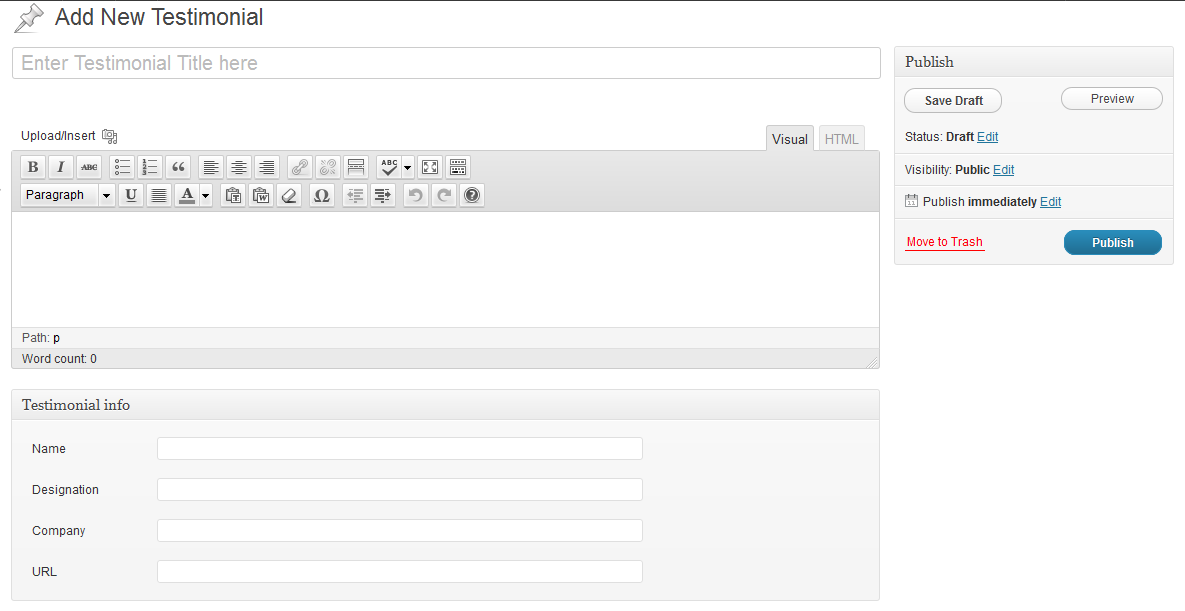Select the Visual editor tab
The height and width of the screenshot is (611, 1185).
(790, 139)
